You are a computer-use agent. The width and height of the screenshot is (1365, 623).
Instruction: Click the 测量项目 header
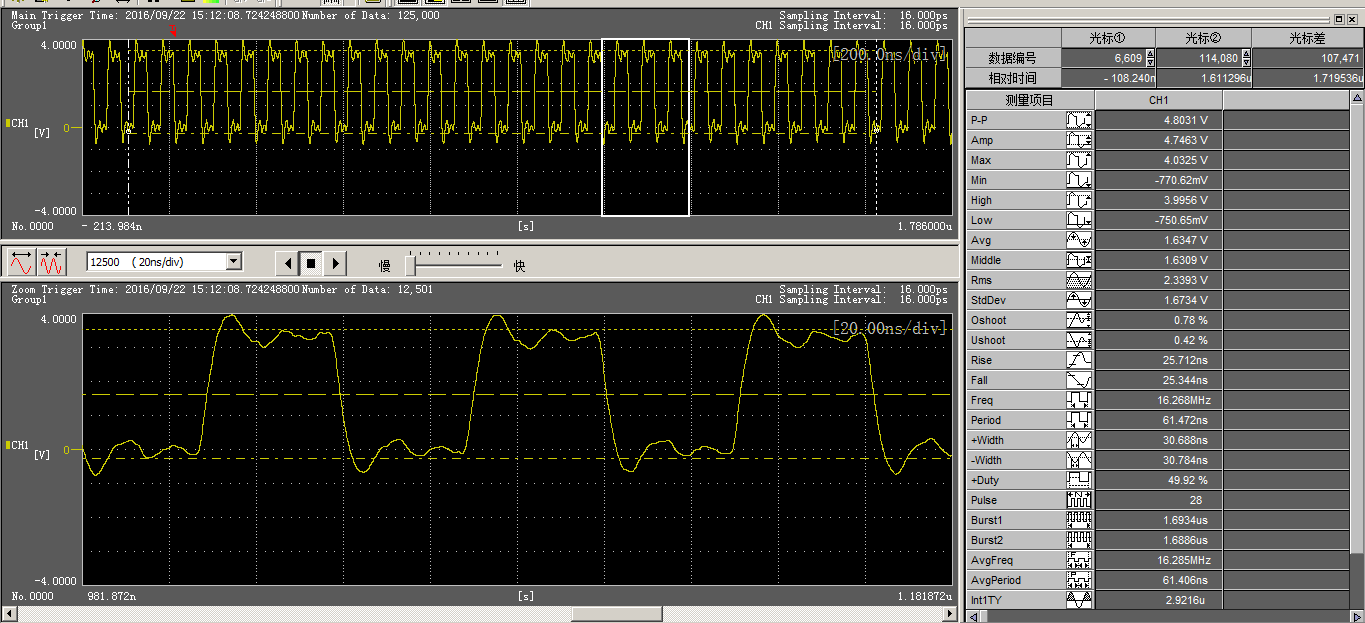(x=1030, y=100)
